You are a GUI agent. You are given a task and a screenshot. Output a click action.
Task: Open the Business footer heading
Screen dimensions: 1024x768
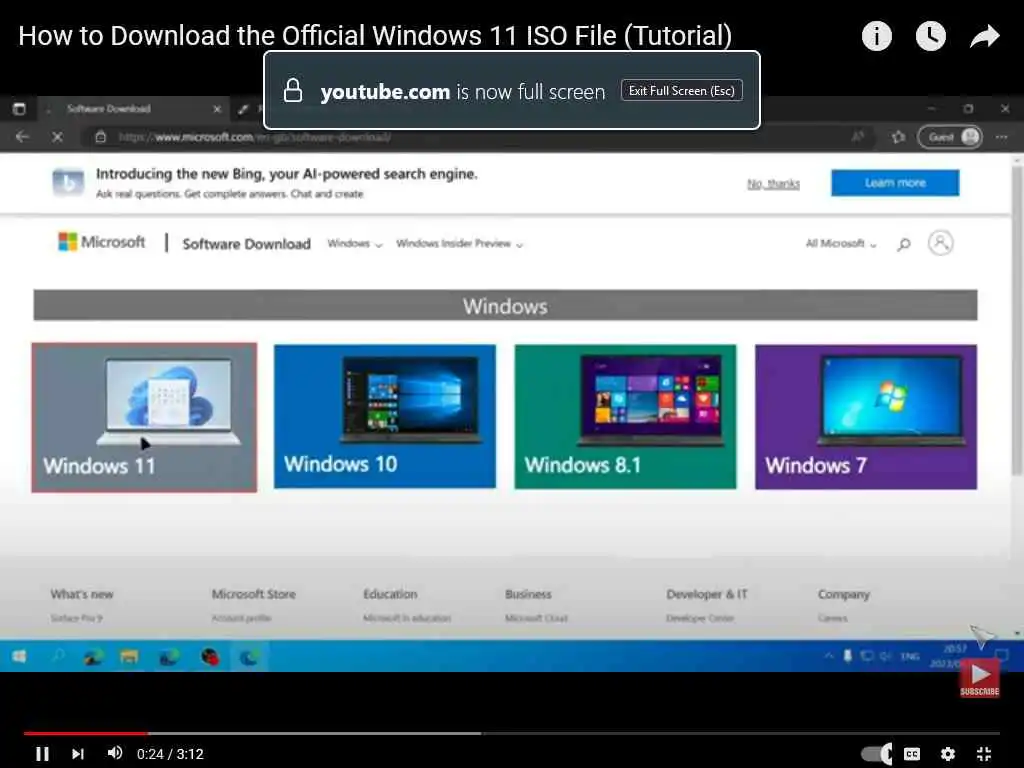528,594
